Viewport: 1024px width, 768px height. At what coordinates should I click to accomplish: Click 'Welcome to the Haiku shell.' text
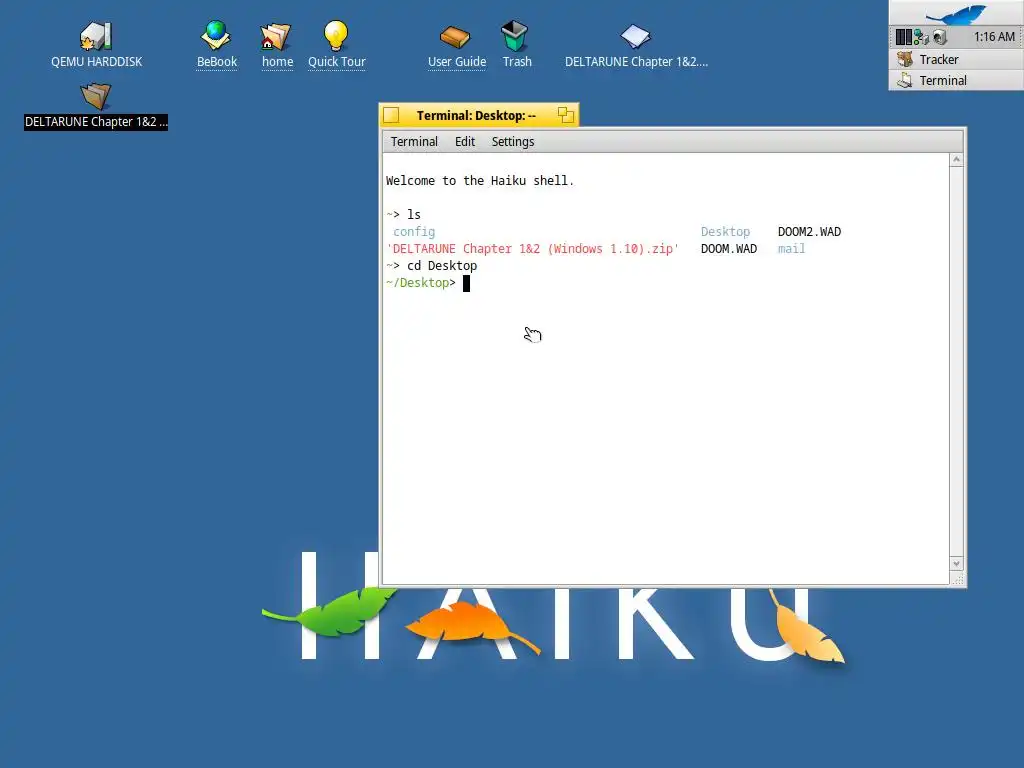pyautogui.click(x=480, y=181)
